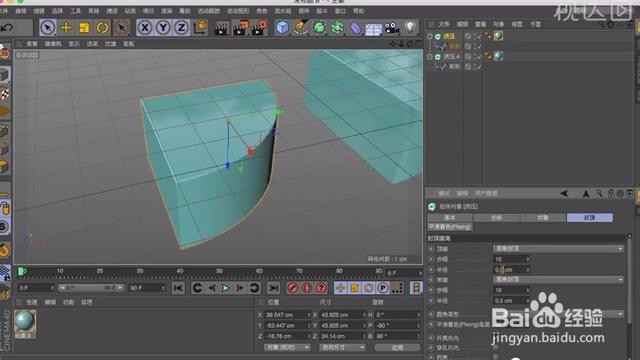
Task: Click the material tag on 挤压
Action: [498, 36]
